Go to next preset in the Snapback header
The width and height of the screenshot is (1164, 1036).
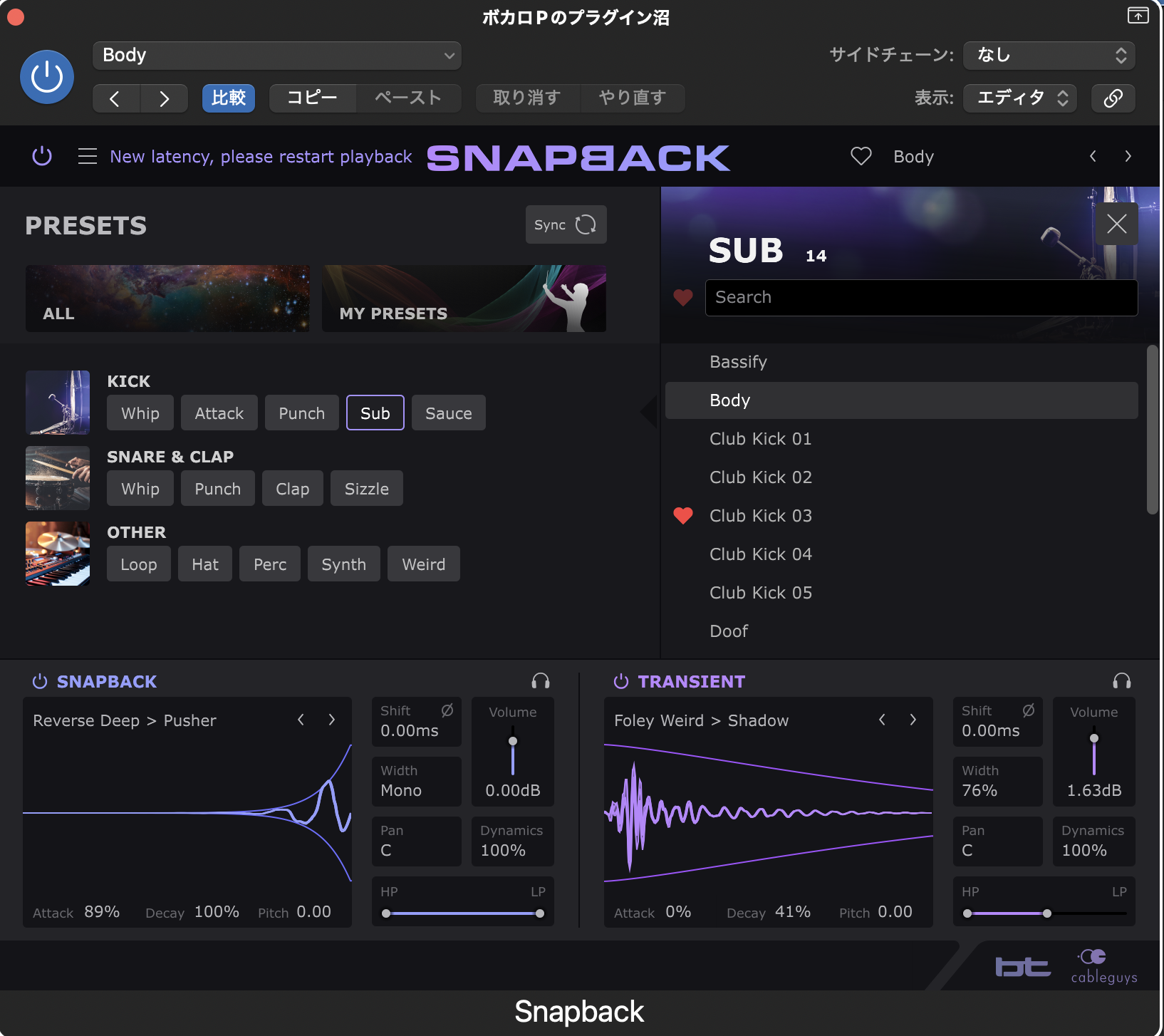pyautogui.click(x=1128, y=156)
